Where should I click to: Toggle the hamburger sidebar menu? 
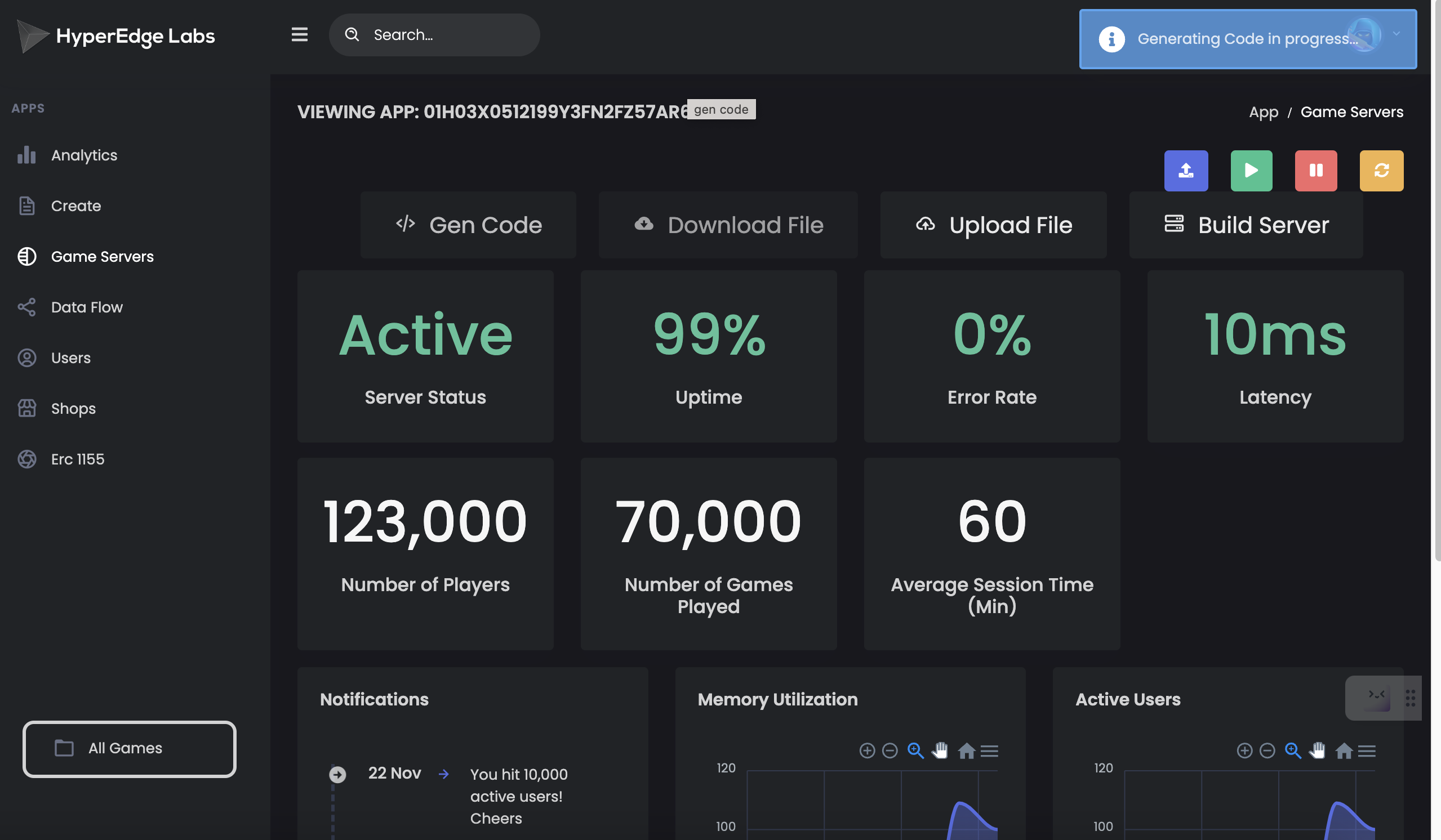pyautogui.click(x=299, y=34)
